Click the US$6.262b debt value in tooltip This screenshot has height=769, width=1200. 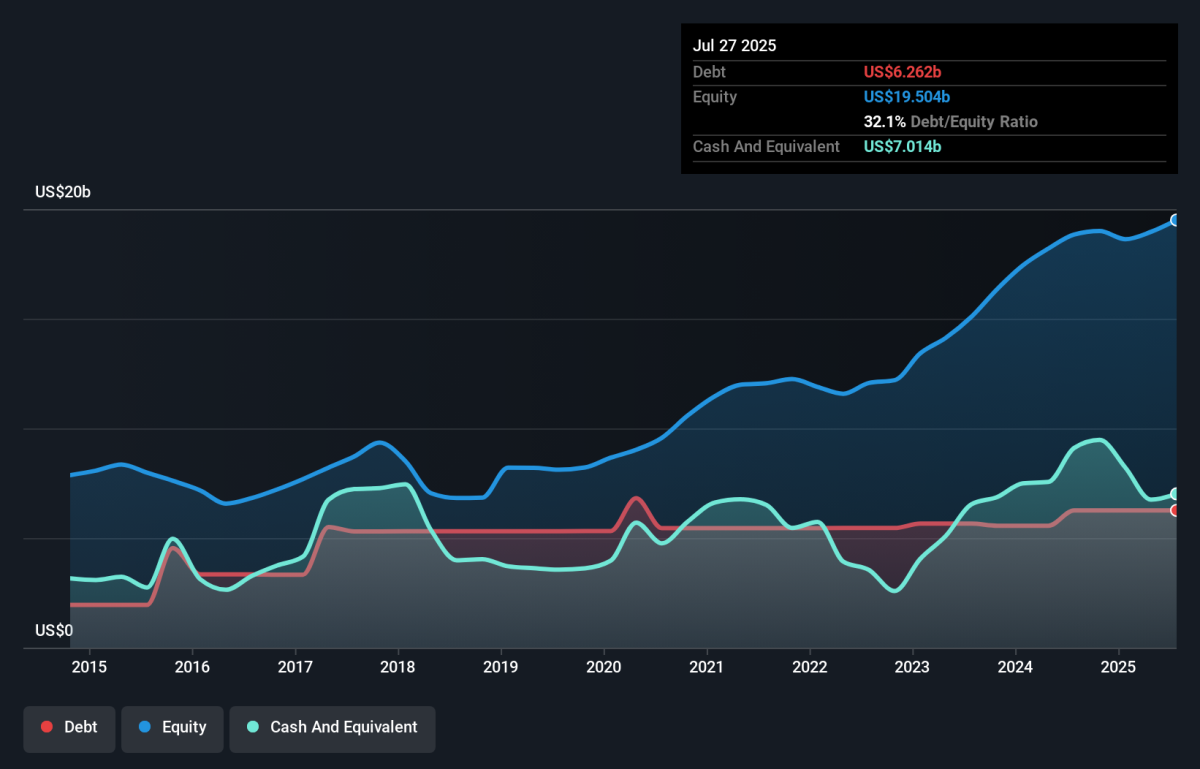click(902, 72)
